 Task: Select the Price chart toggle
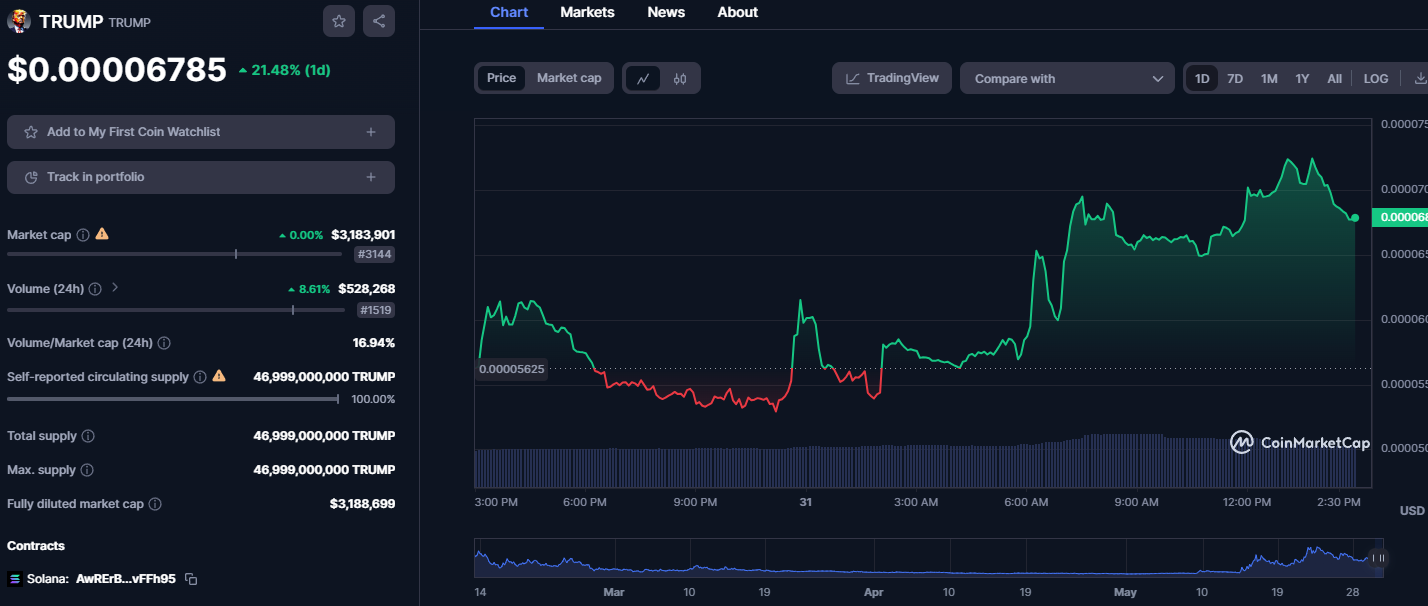(501, 78)
